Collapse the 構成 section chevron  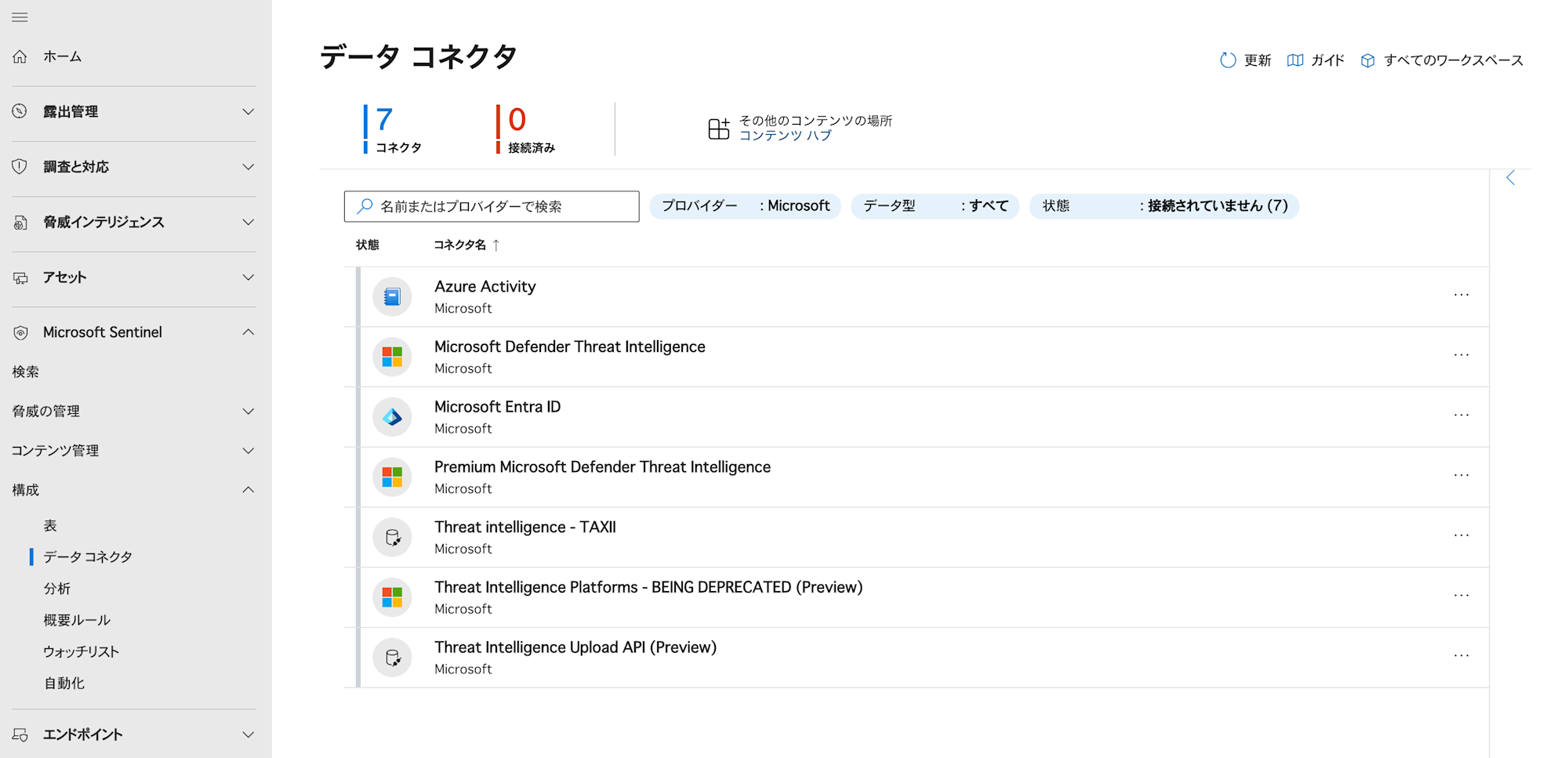248,490
